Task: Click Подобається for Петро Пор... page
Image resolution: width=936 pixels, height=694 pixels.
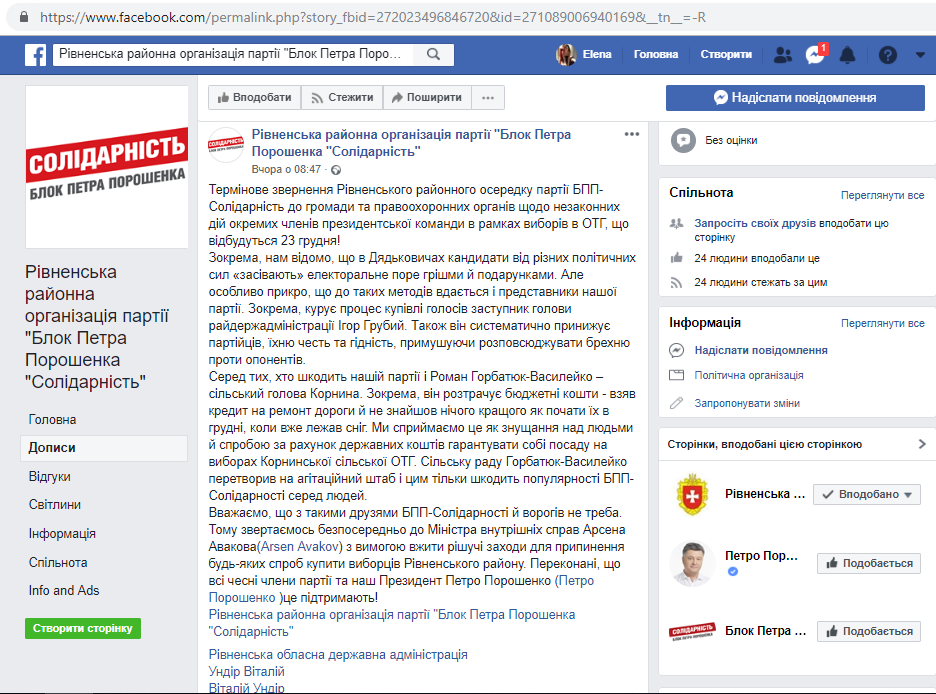Action: [869, 563]
